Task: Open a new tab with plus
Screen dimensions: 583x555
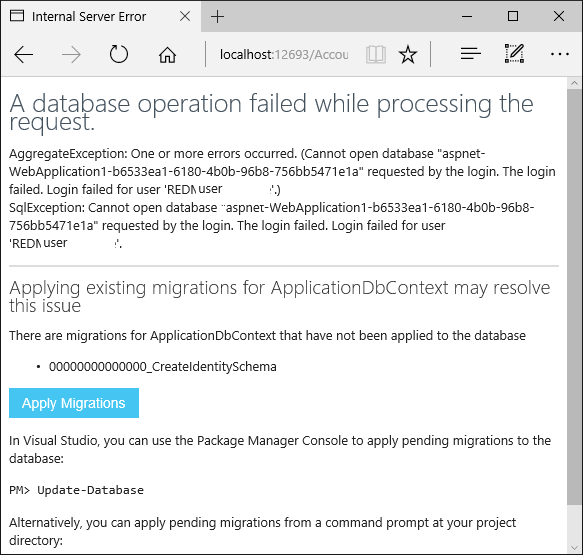Action: pyautogui.click(x=218, y=17)
